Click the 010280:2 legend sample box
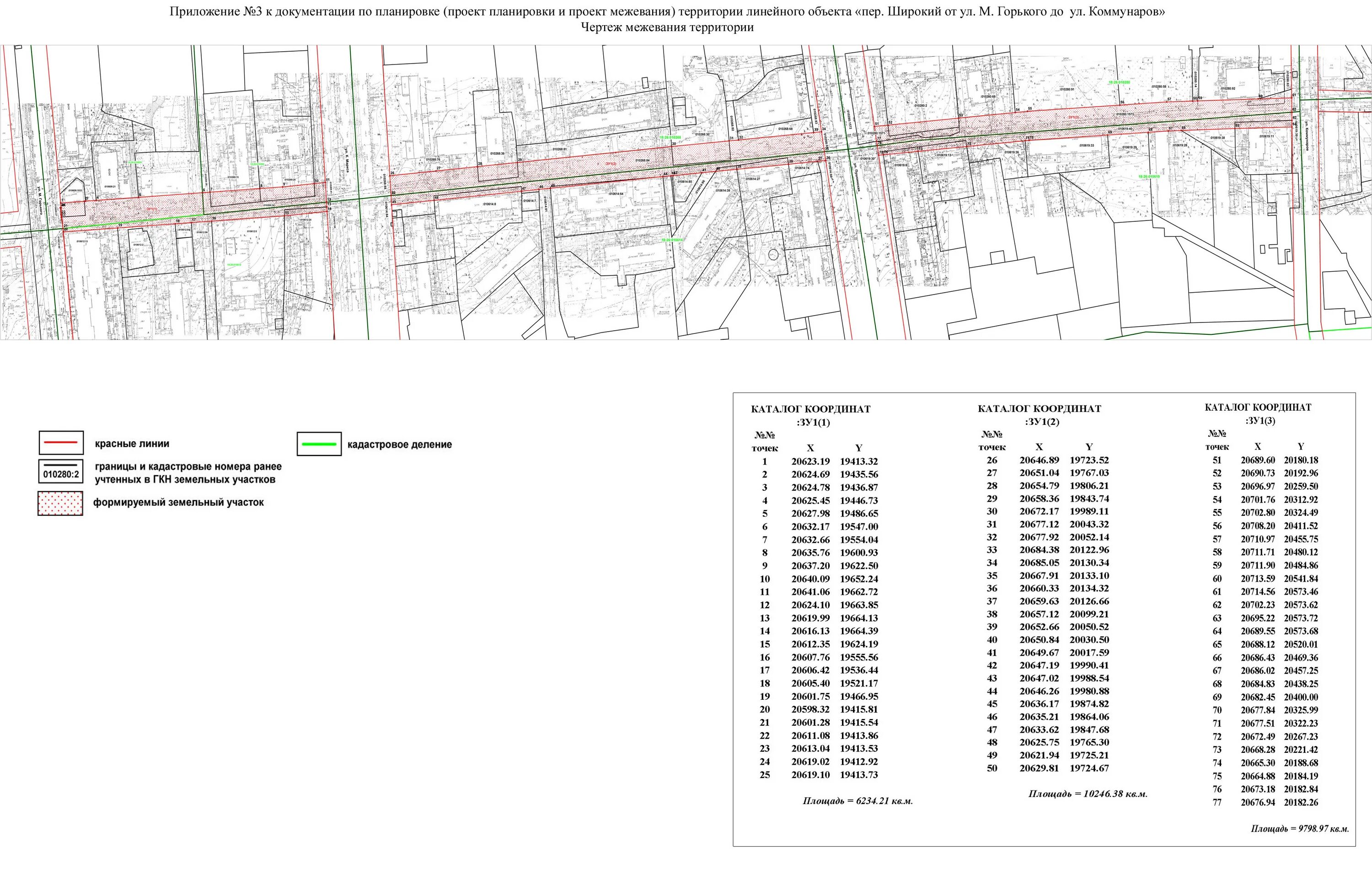Screen dimensions: 1372x869 61,471
